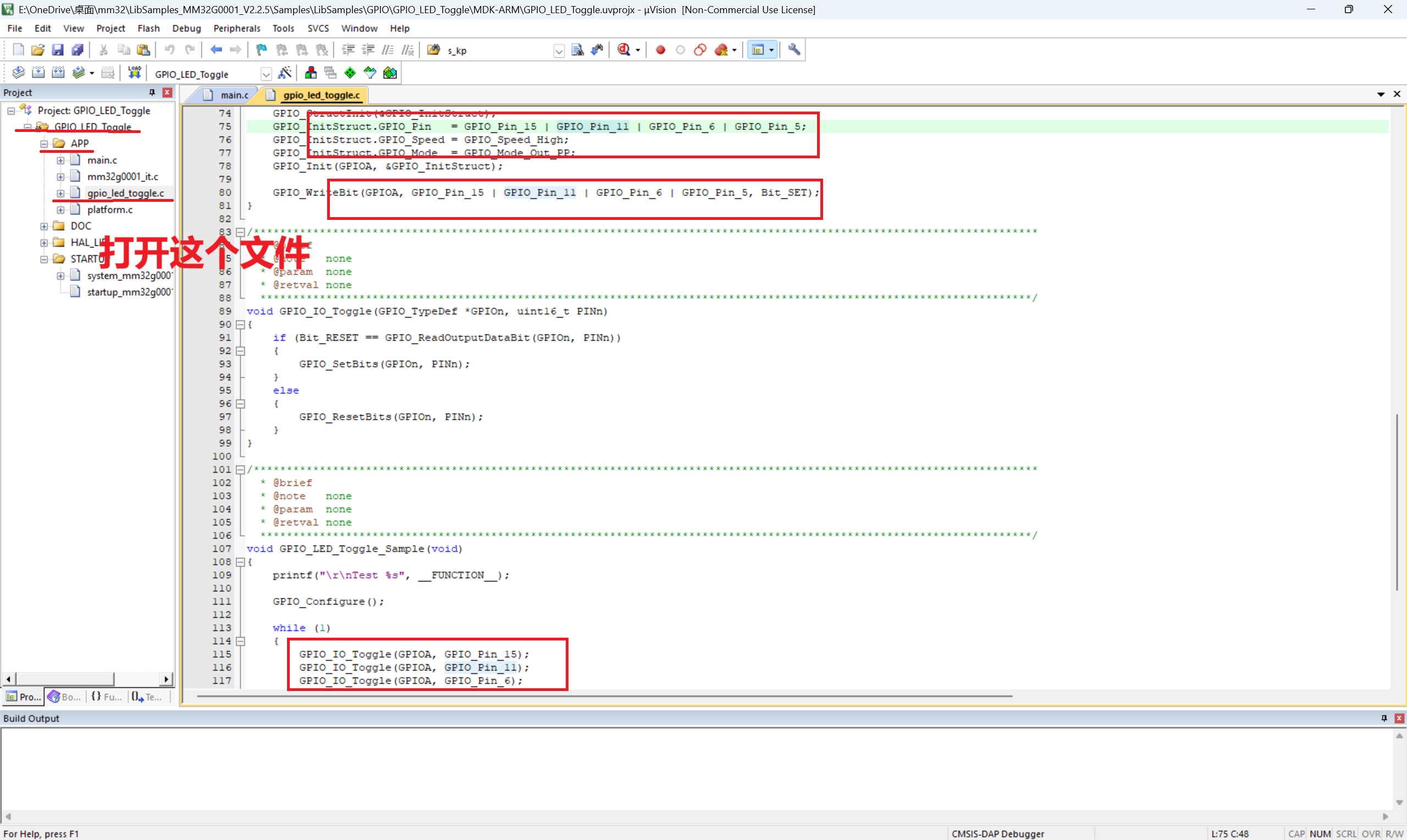Open platform.c in the project tree
Screen dimensions: 1407x840
point(110,209)
